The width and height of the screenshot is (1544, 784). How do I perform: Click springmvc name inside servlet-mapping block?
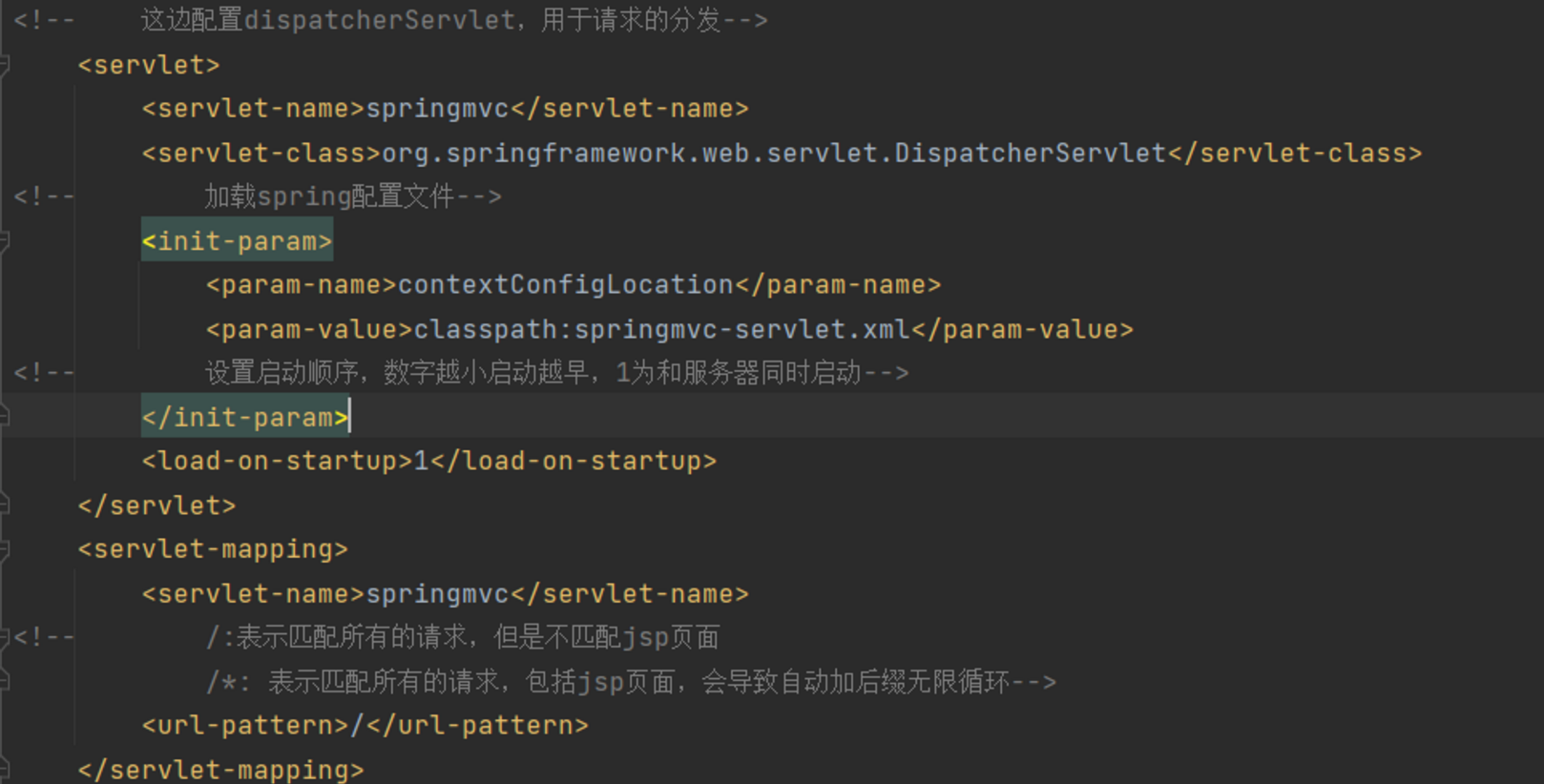click(x=437, y=594)
